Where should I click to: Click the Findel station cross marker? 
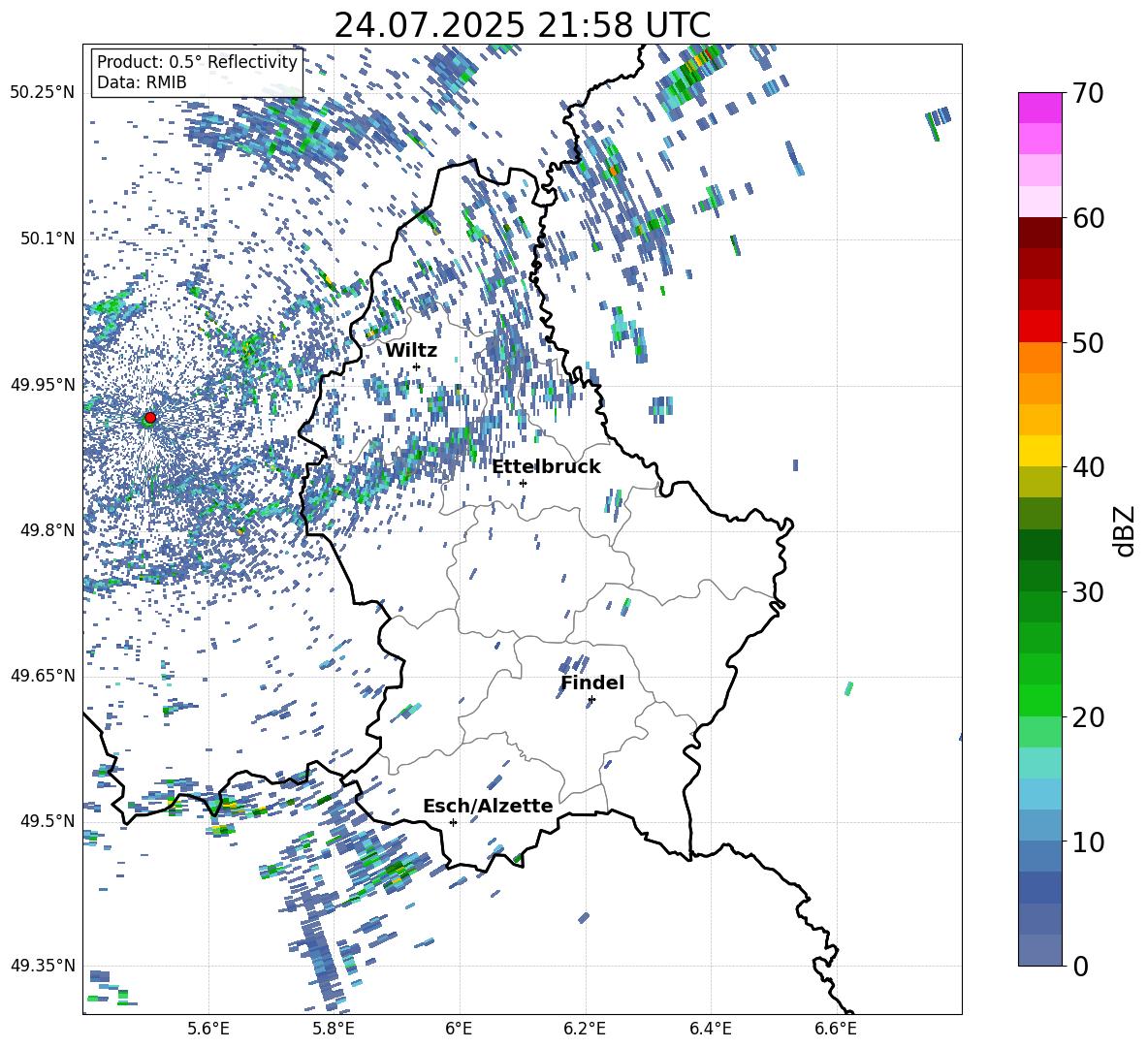[x=591, y=700]
